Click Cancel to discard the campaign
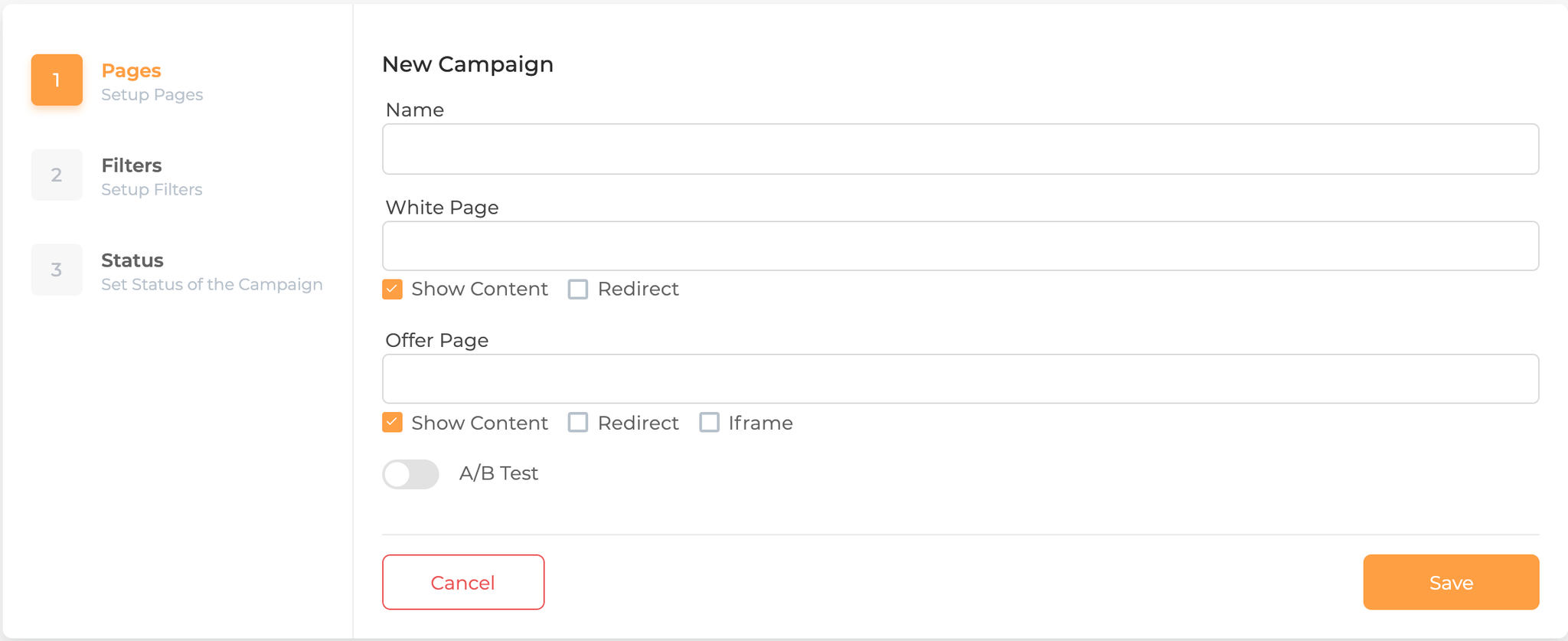The image size is (1568, 641). (x=462, y=582)
